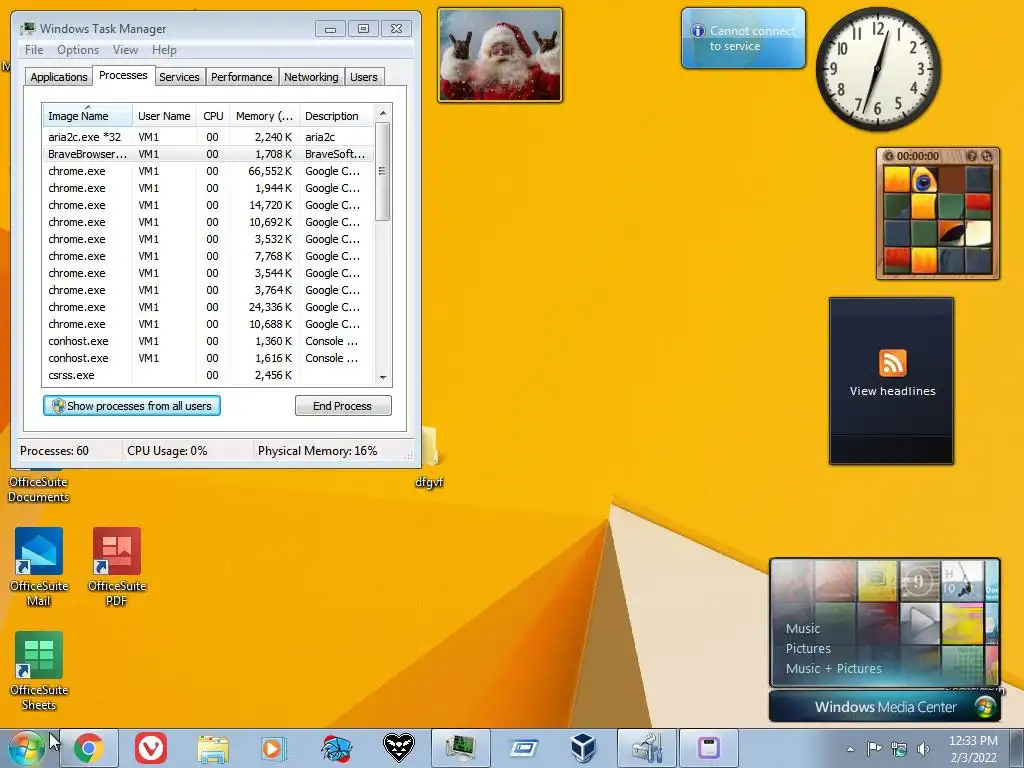The height and width of the screenshot is (768, 1024).
Task: Click the toucan eye puzzle tile
Action: (924, 180)
